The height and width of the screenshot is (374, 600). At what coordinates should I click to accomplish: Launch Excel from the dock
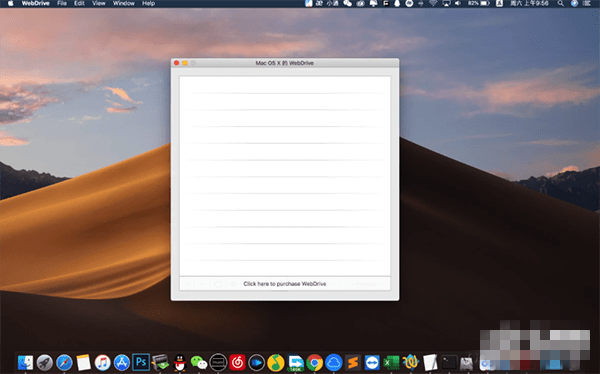pyautogui.click(x=391, y=362)
